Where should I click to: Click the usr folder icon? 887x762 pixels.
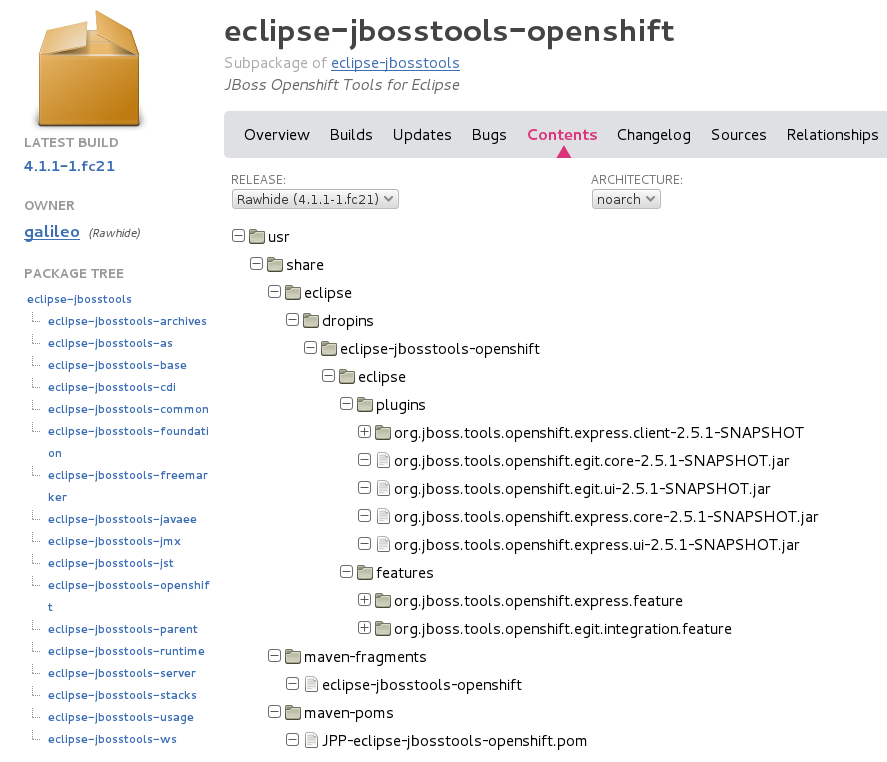pyautogui.click(x=257, y=236)
